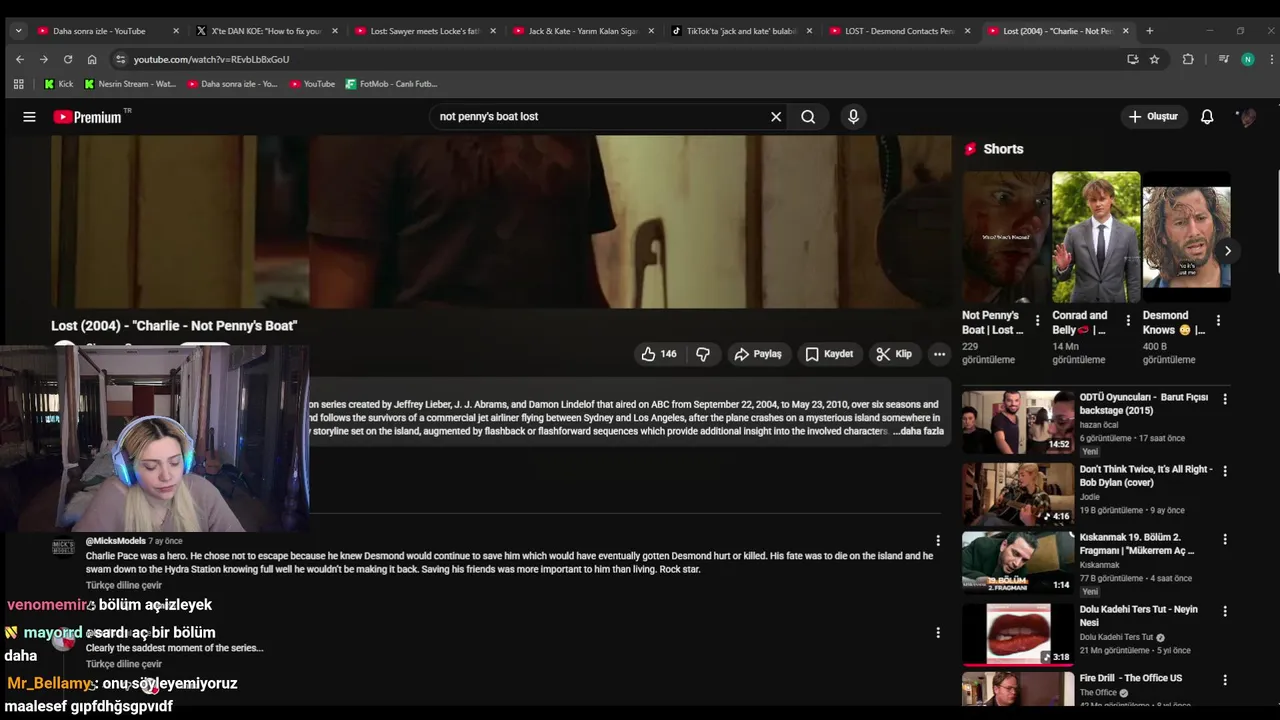Open Not Penny's Boat short thumbnail

tap(1005, 237)
